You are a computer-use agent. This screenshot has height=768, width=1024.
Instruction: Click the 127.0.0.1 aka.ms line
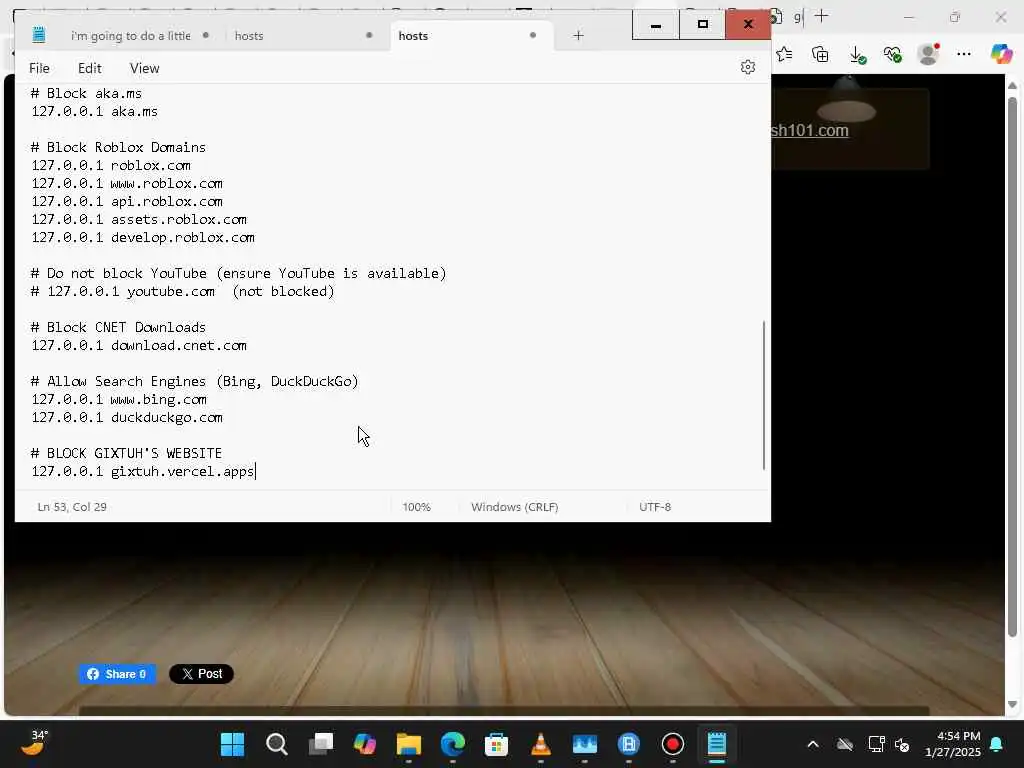point(95,111)
